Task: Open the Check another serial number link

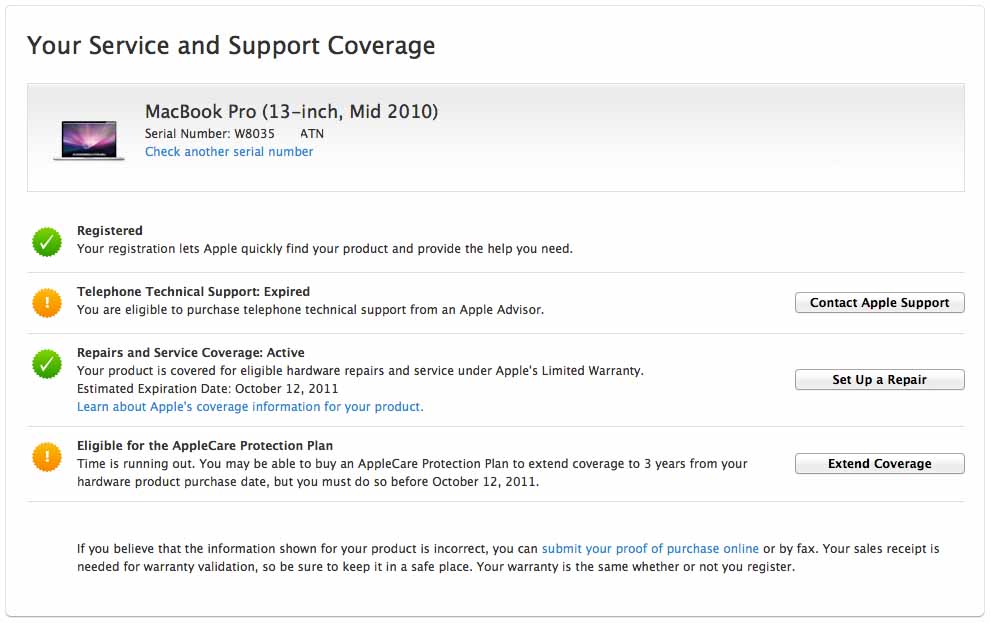Action: tap(229, 152)
